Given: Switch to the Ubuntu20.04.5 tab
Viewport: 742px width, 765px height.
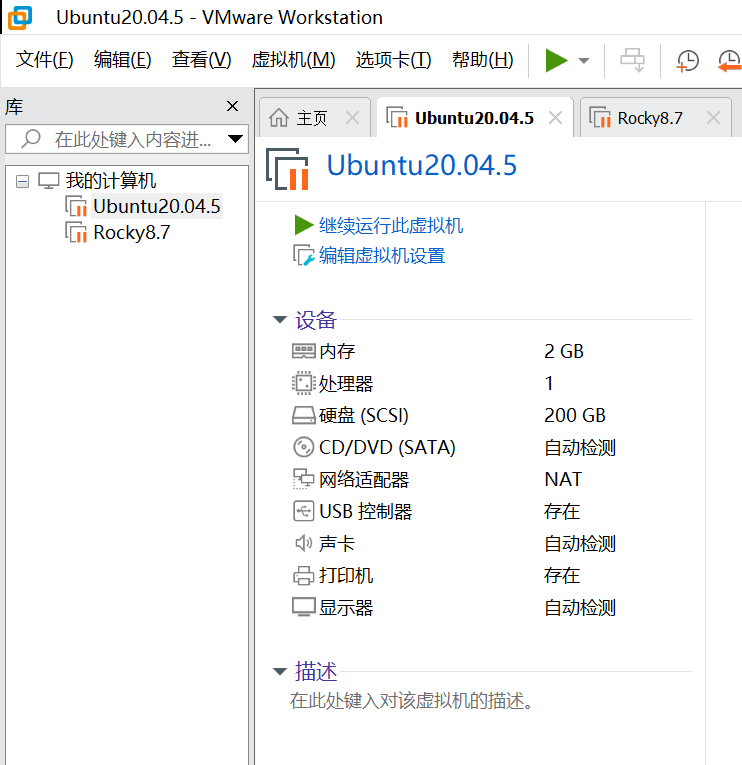Looking at the screenshot, I should [474, 118].
